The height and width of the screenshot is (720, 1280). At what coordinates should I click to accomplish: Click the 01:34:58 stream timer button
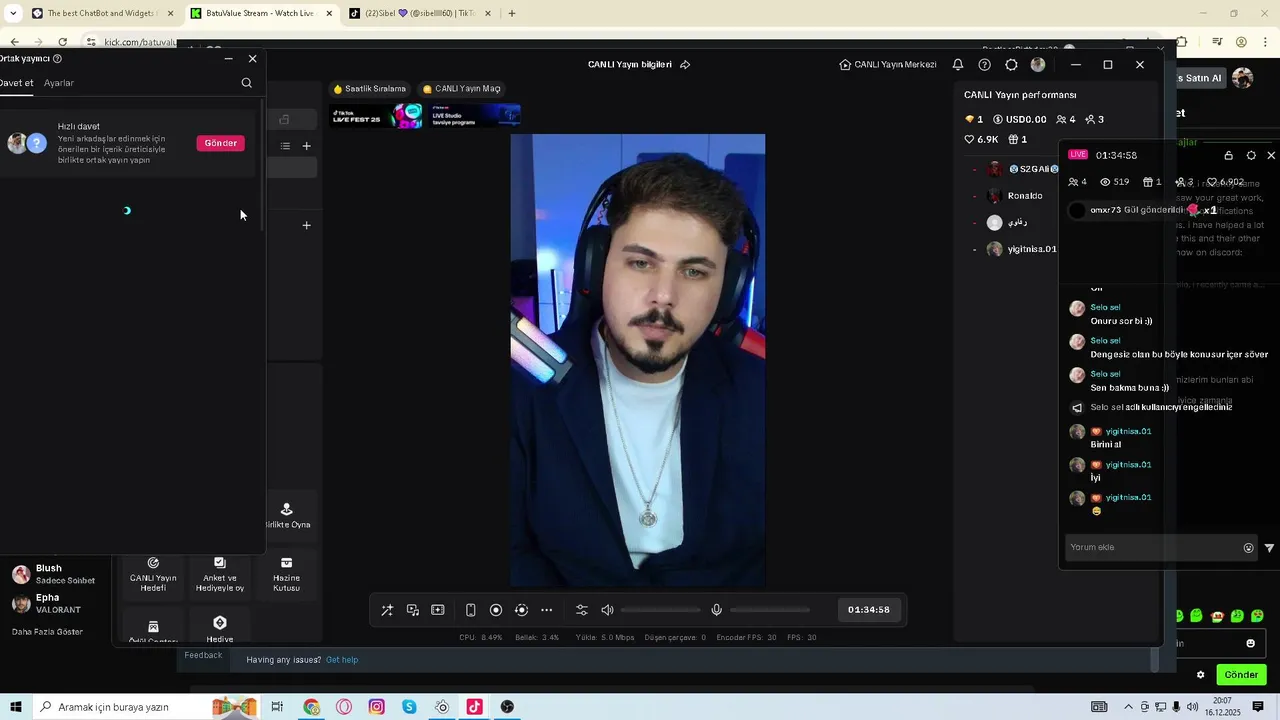click(x=868, y=610)
